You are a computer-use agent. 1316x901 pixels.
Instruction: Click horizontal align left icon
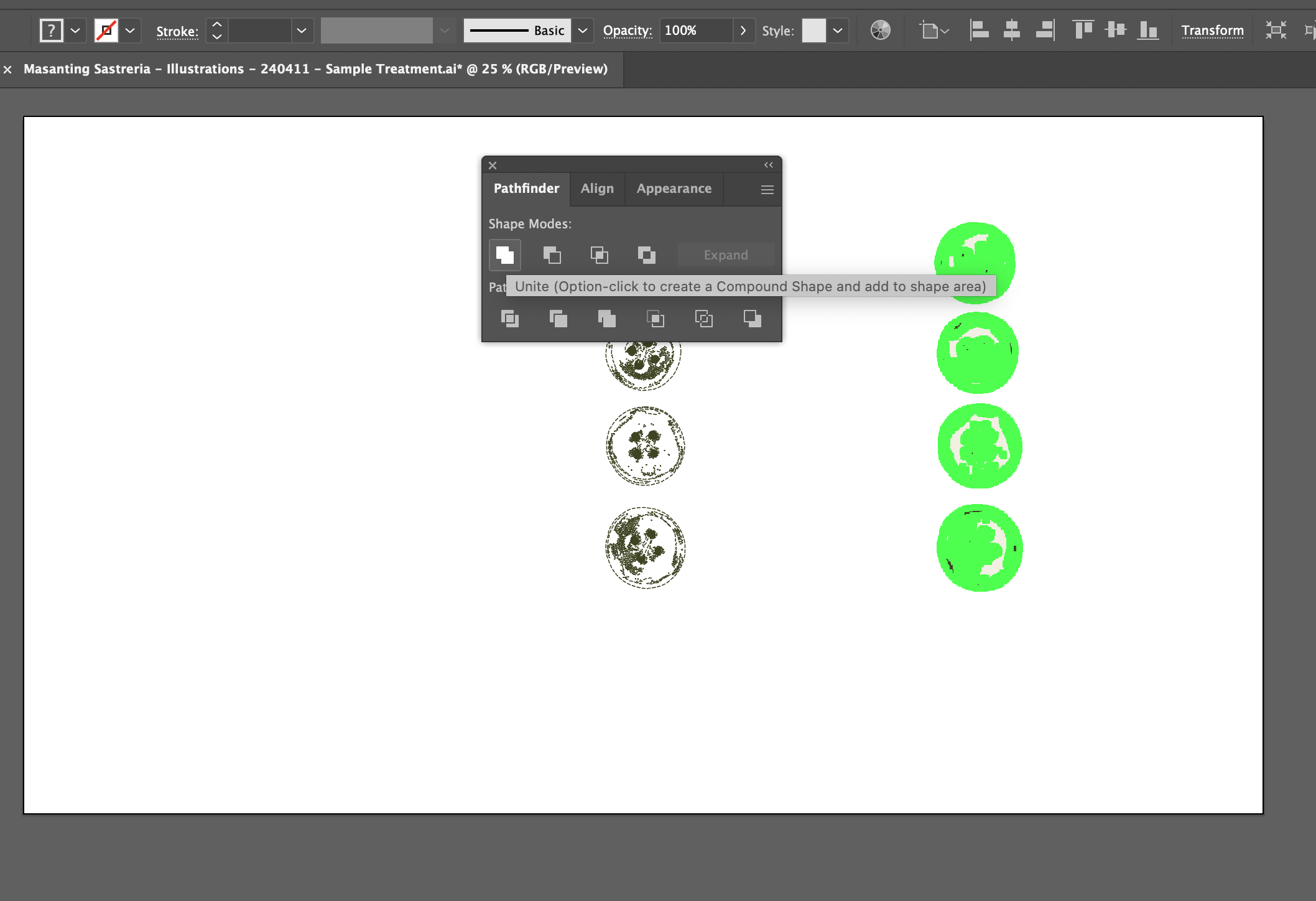pyautogui.click(x=979, y=30)
